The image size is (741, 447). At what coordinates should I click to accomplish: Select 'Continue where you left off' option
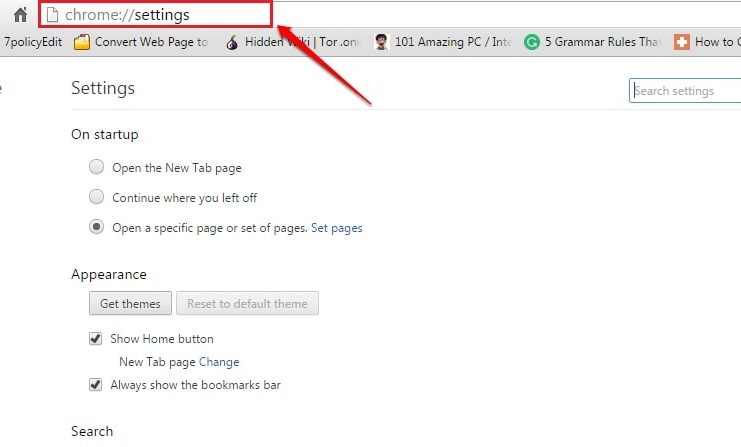coord(96,197)
